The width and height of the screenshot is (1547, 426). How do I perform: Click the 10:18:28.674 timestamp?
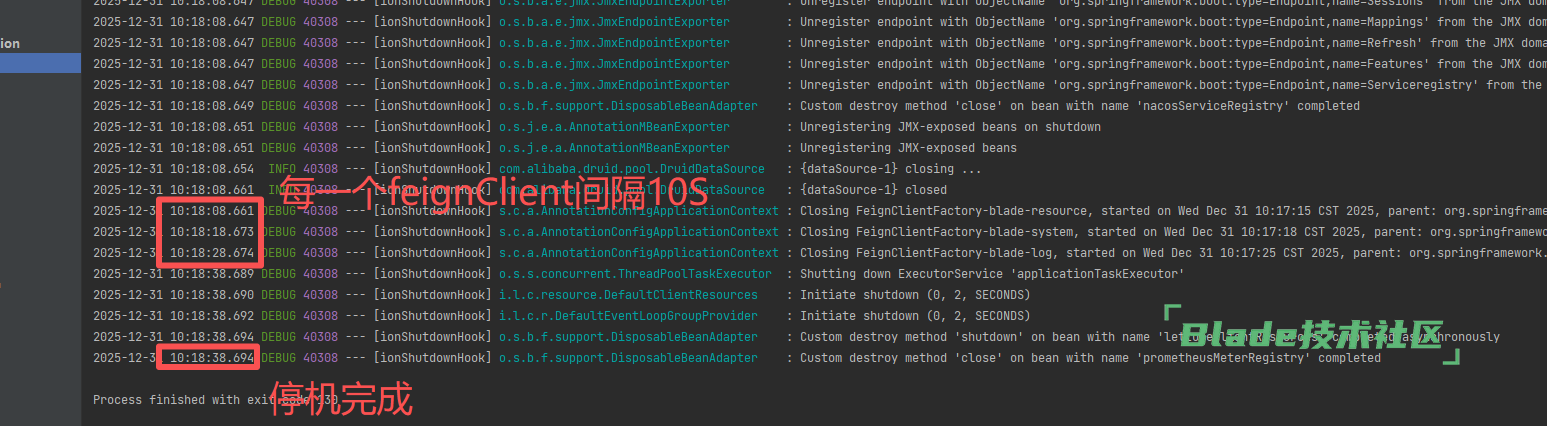211,253
